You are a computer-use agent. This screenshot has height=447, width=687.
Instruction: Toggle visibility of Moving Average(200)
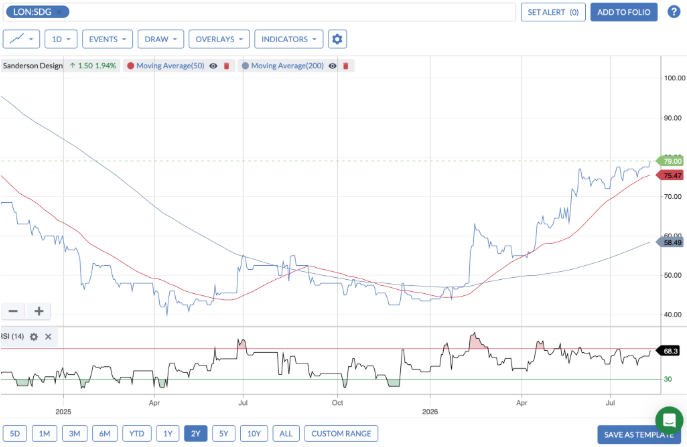point(333,66)
